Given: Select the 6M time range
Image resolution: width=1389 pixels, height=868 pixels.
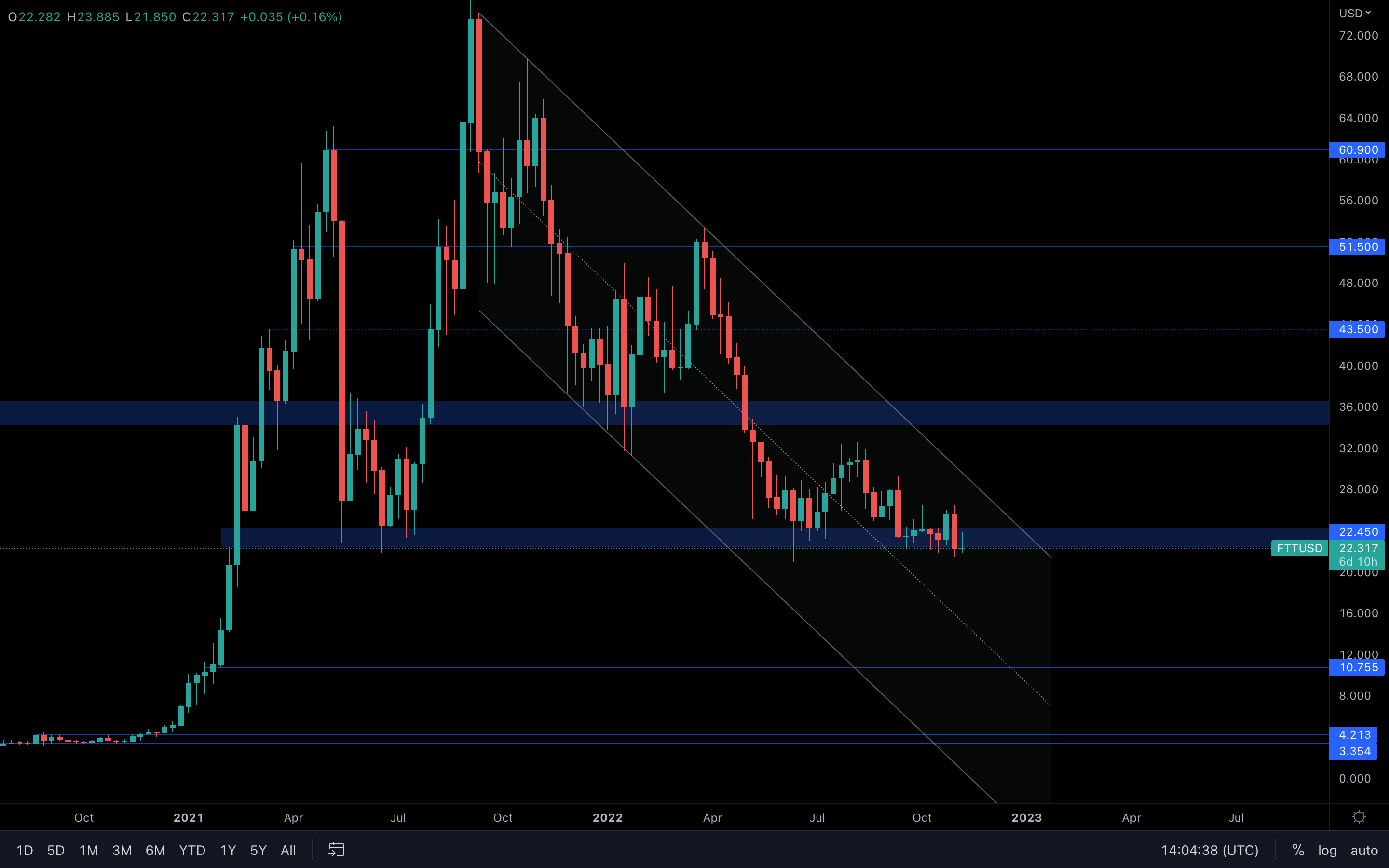Looking at the screenshot, I should pyautogui.click(x=155, y=850).
